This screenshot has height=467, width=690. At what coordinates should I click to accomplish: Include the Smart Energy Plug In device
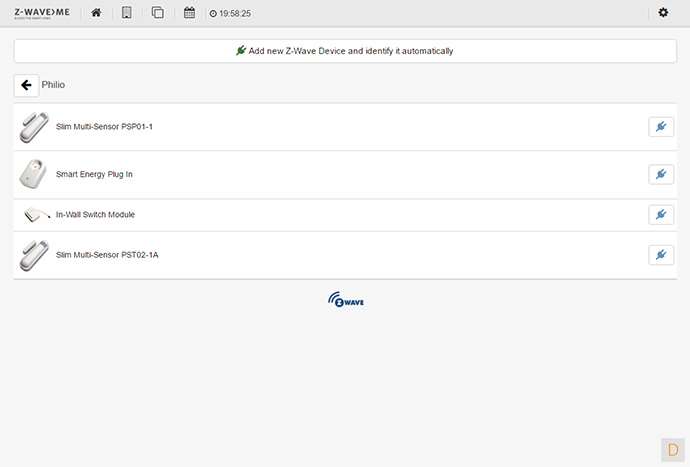(x=661, y=174)
